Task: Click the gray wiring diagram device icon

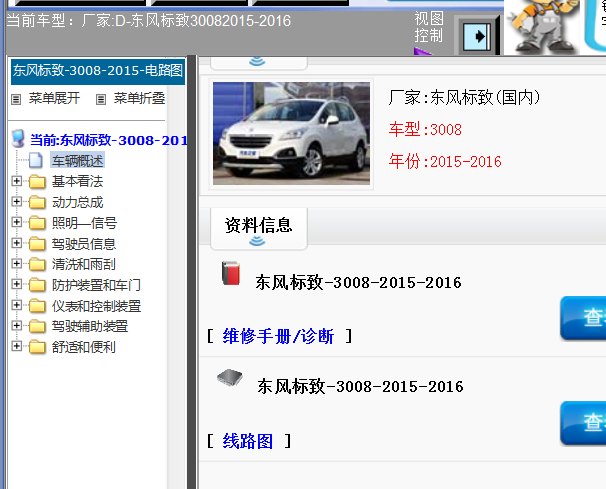Action: tap(230, 378)
